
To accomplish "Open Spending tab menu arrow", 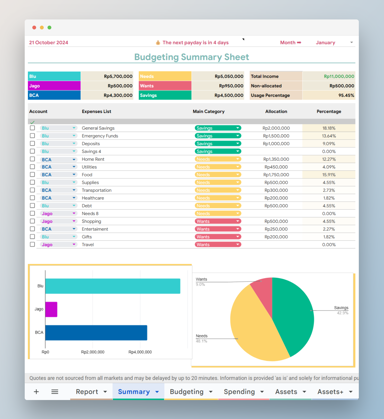I will pos(262,392).
